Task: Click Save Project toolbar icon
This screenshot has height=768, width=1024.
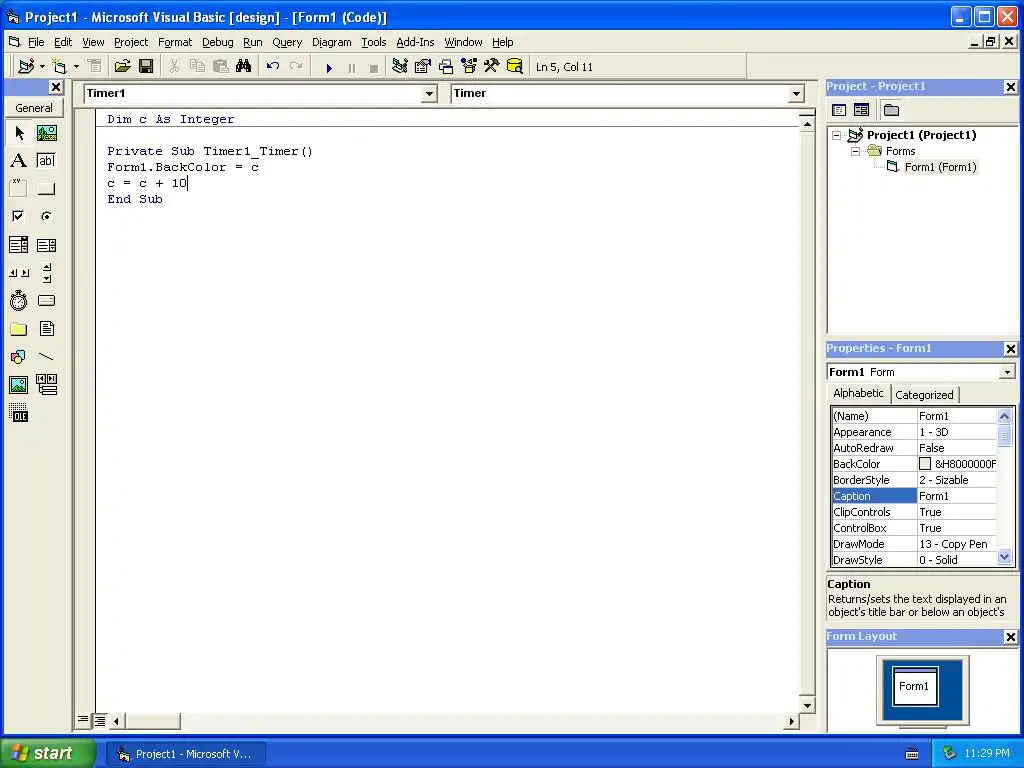Action: pos(146,67)
